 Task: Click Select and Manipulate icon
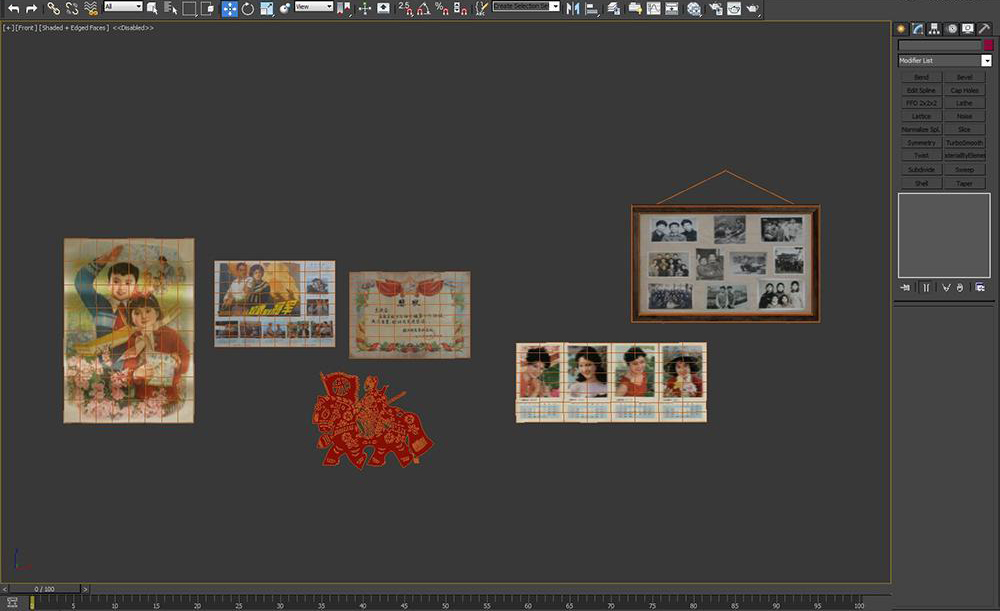point(365,8)
